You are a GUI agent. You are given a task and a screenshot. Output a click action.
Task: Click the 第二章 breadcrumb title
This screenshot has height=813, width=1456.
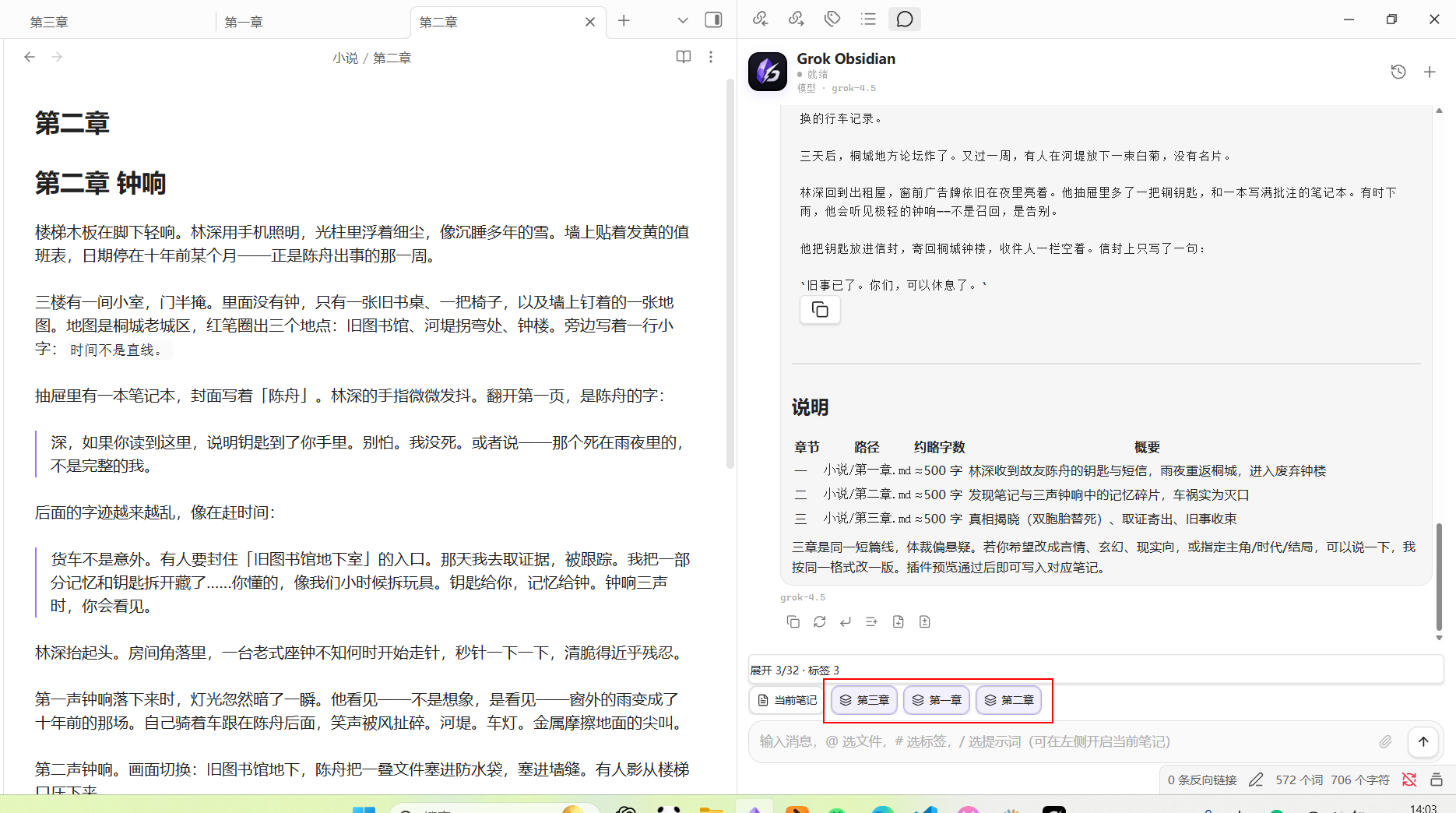click(x=392, y=58)
